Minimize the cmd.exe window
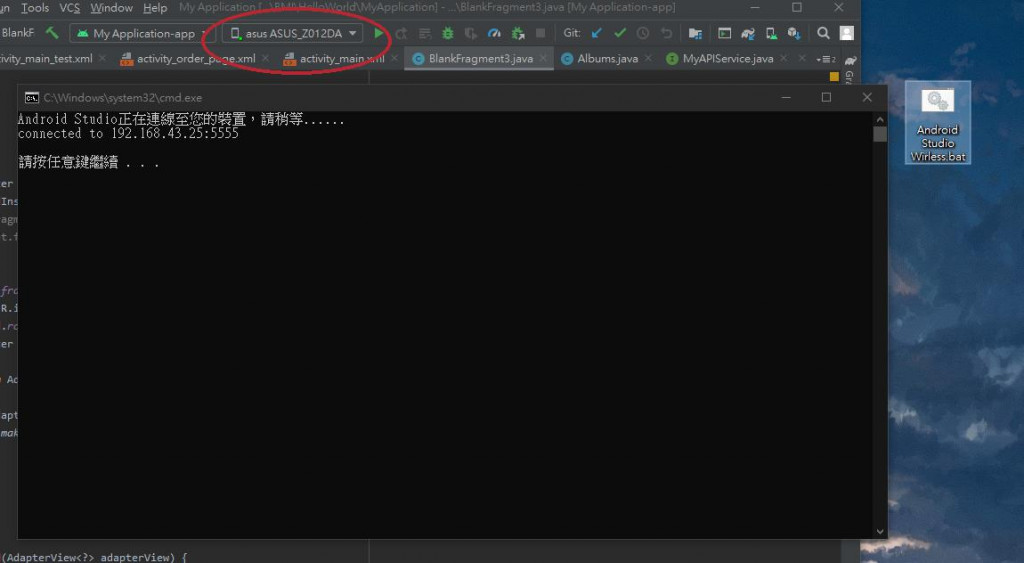Viewport: 1024px width, 563px height. (786, 97)
